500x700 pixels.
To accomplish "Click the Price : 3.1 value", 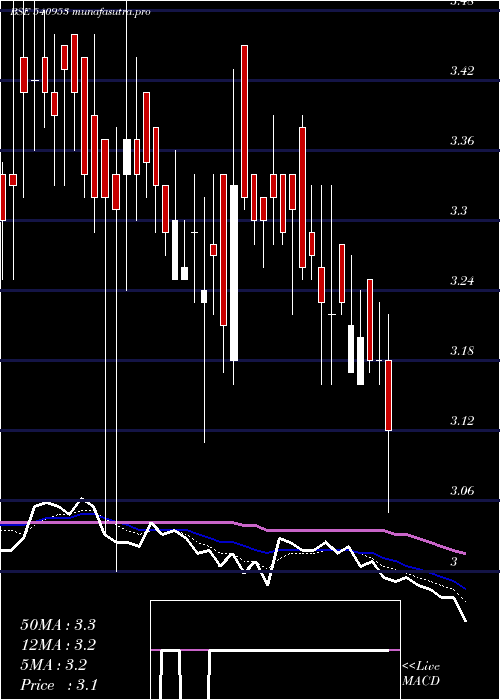I will [59, 685].
